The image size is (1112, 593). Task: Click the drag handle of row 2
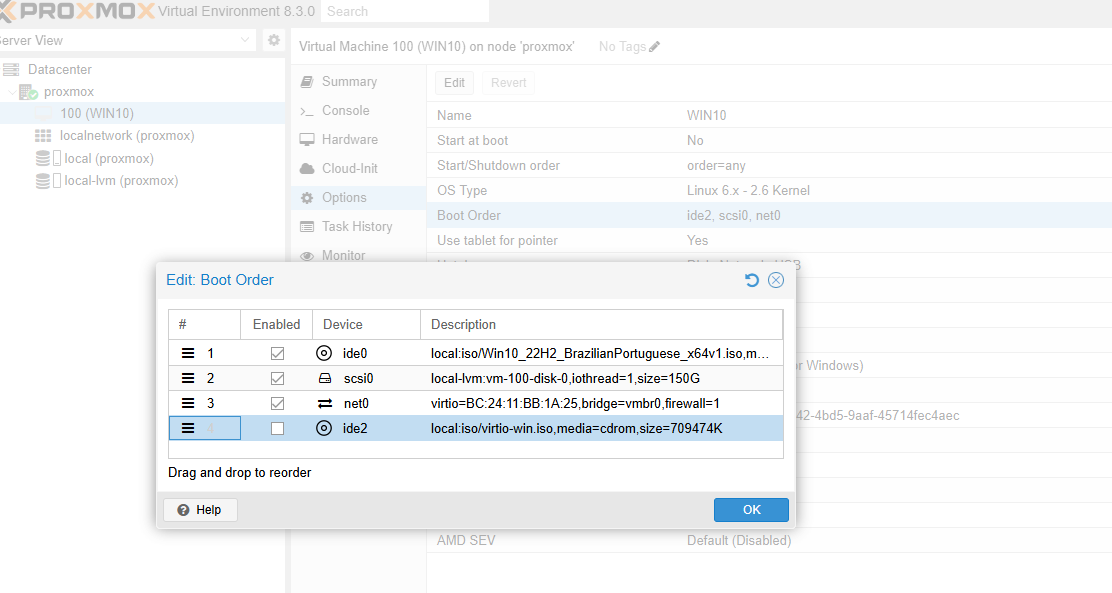188,378
